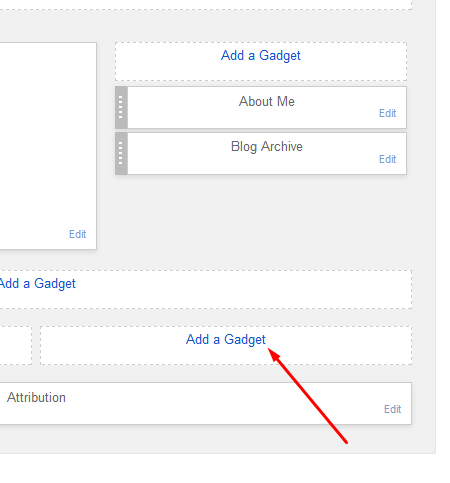The width and height of the screenshot is (450, 483).
Task: Click the empty dashed box beside footer gadget
Action: click(x=16, y=345)
